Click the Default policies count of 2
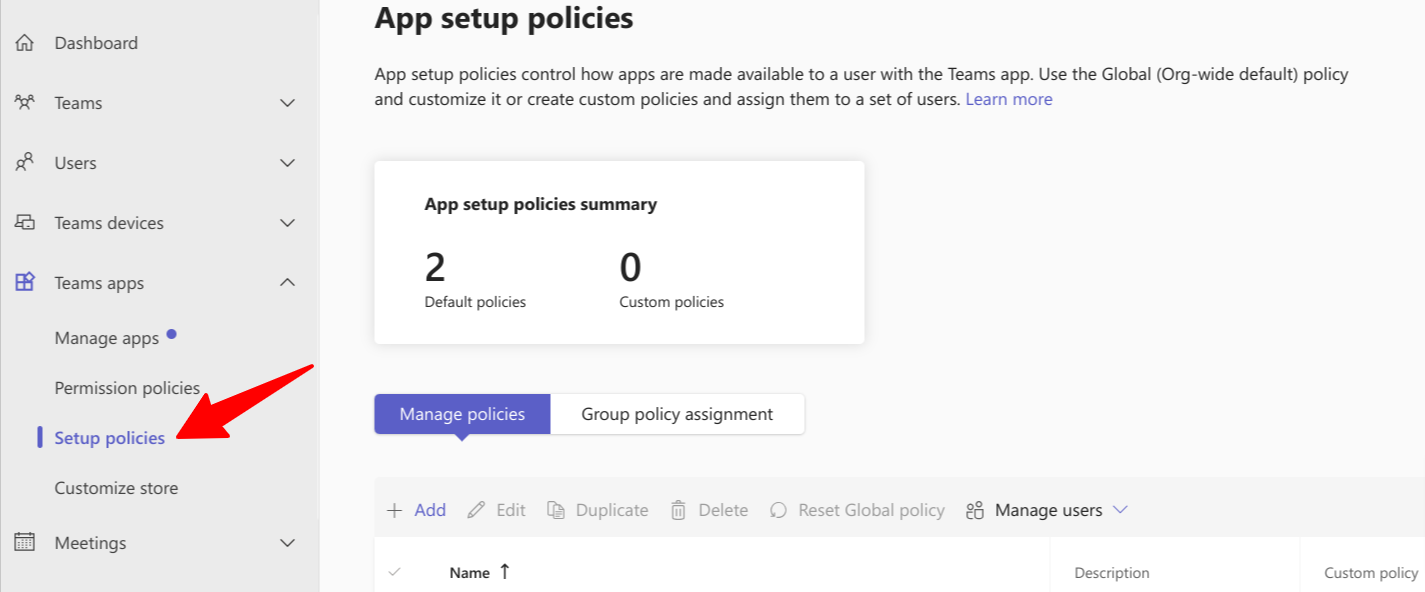Screen dimensions: 1425x592 [x=435, y=268]
